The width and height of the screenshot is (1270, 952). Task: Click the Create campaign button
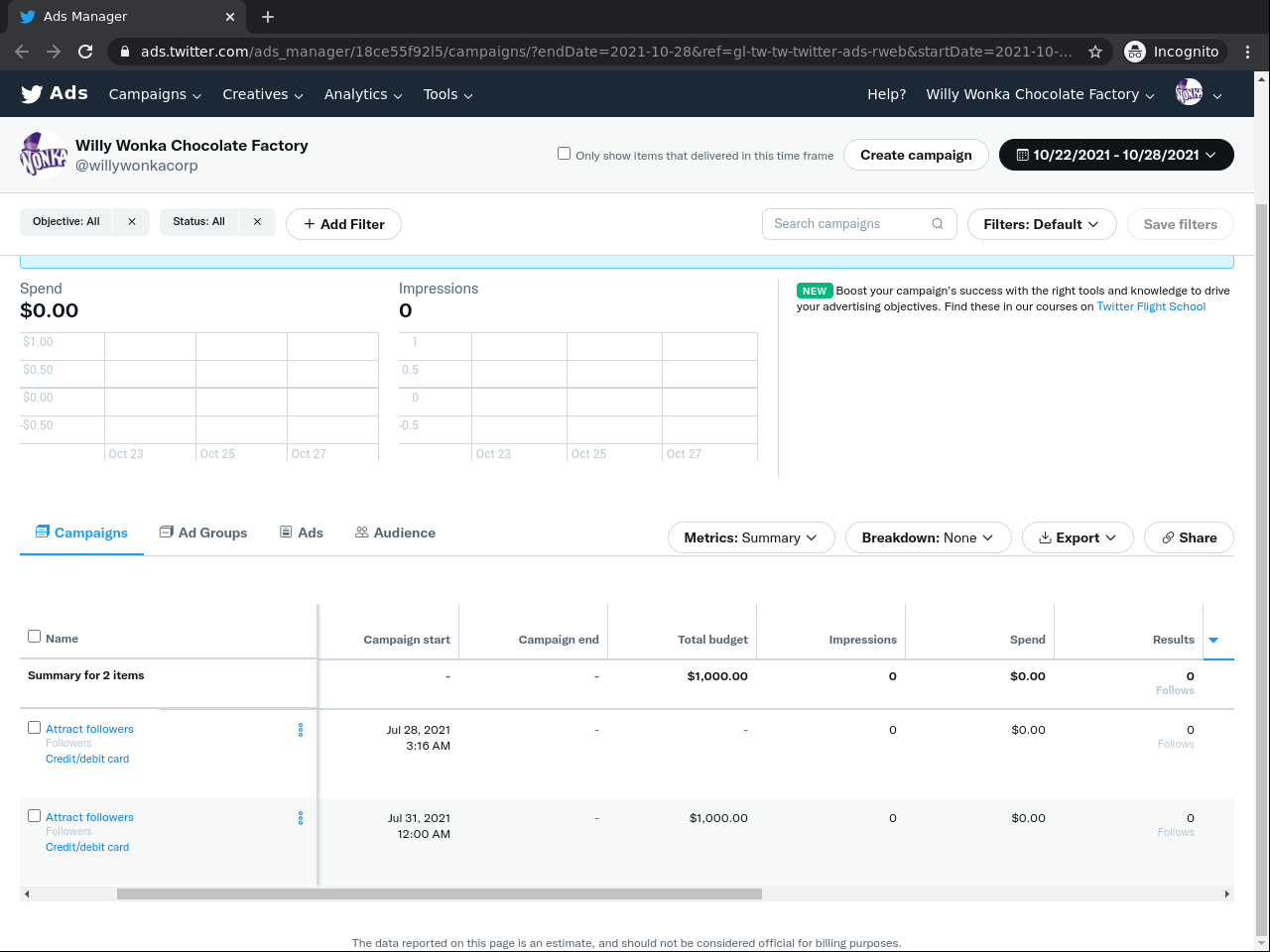pyautogui.click(x=916, y=155)
